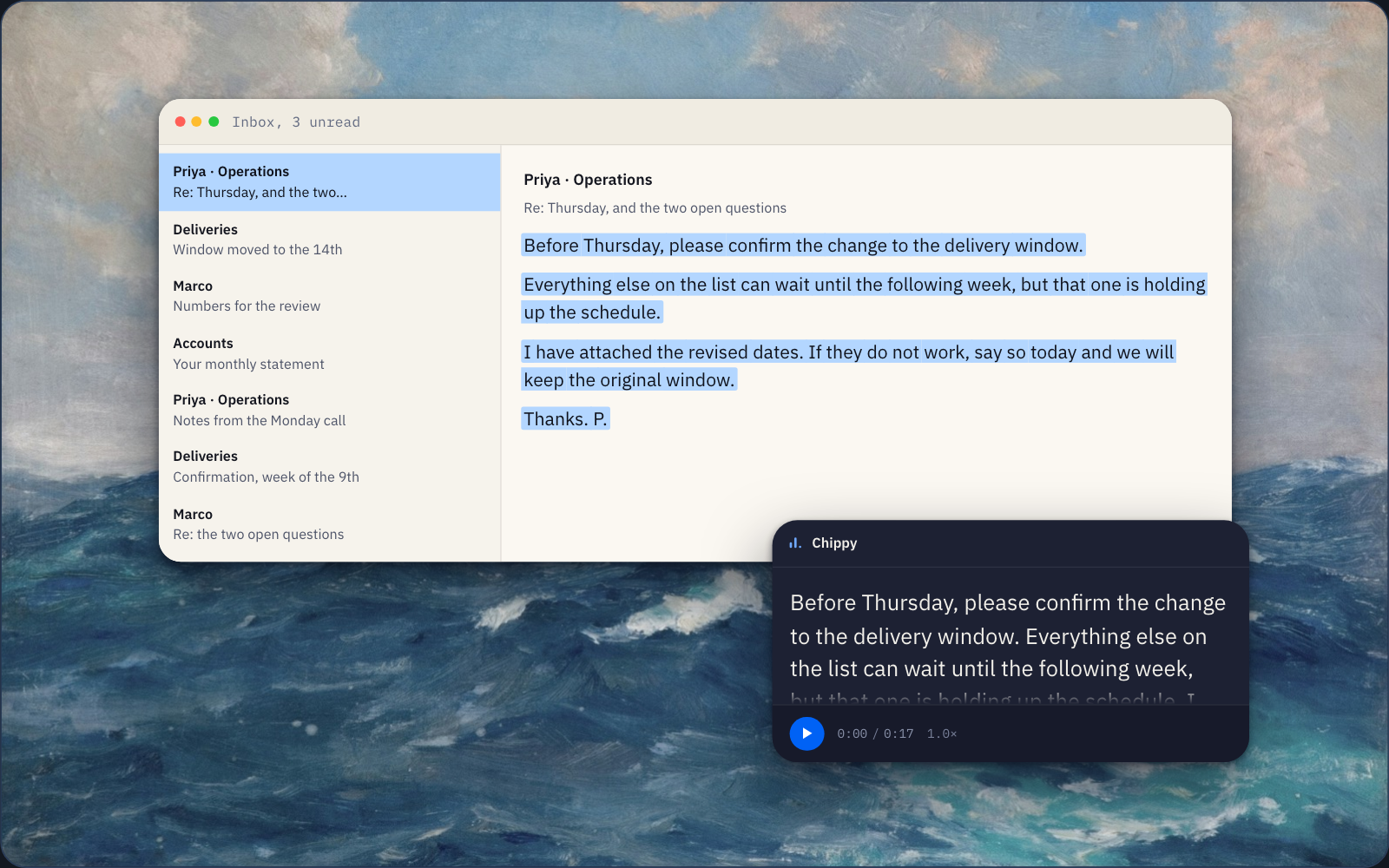1389x868 pixels.
Task: Click the 'Priya · Operations' sender heading in message
Action: [x=588, y=180]
